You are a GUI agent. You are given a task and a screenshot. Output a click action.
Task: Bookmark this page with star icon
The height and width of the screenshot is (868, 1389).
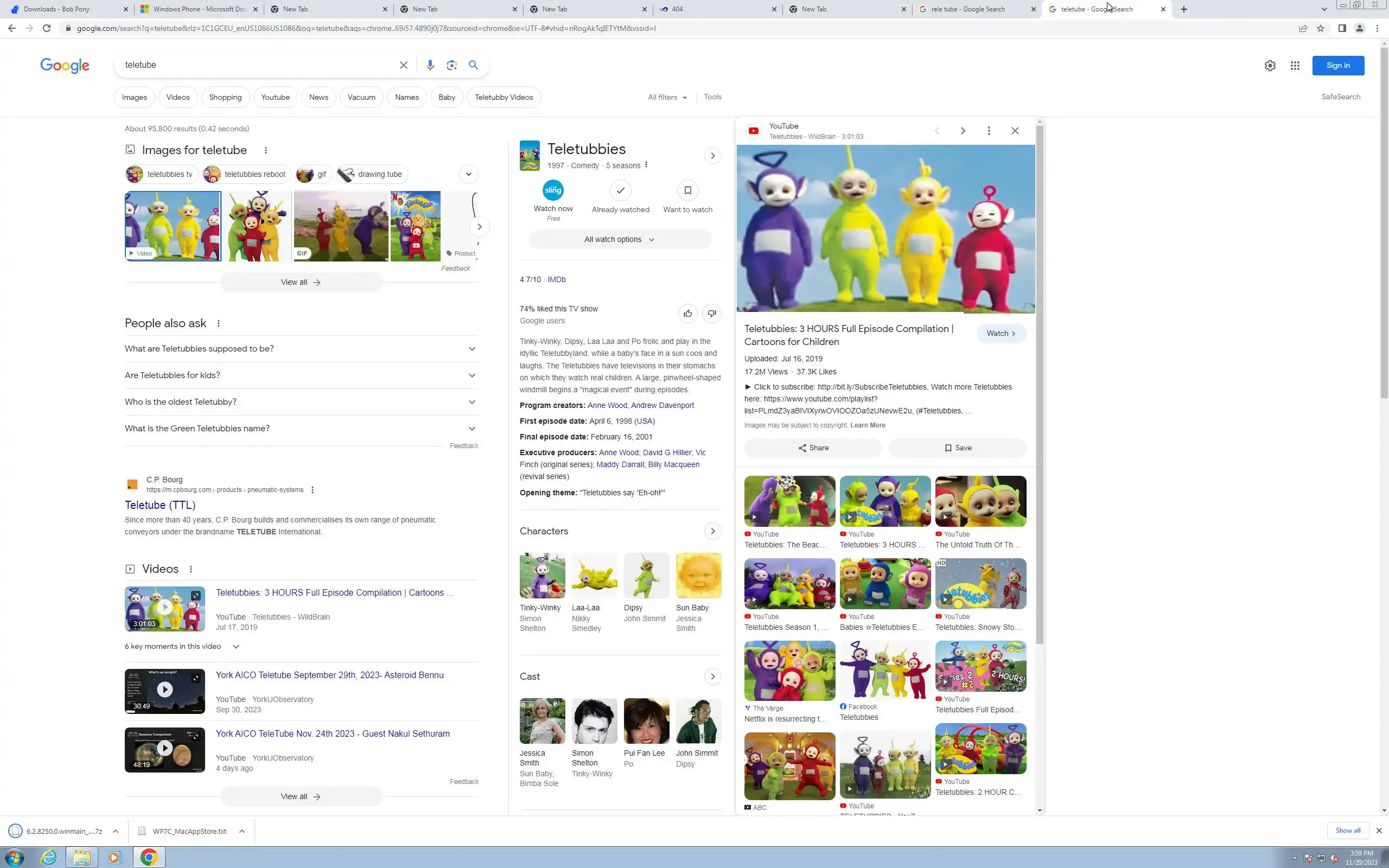coord(1320,28)
